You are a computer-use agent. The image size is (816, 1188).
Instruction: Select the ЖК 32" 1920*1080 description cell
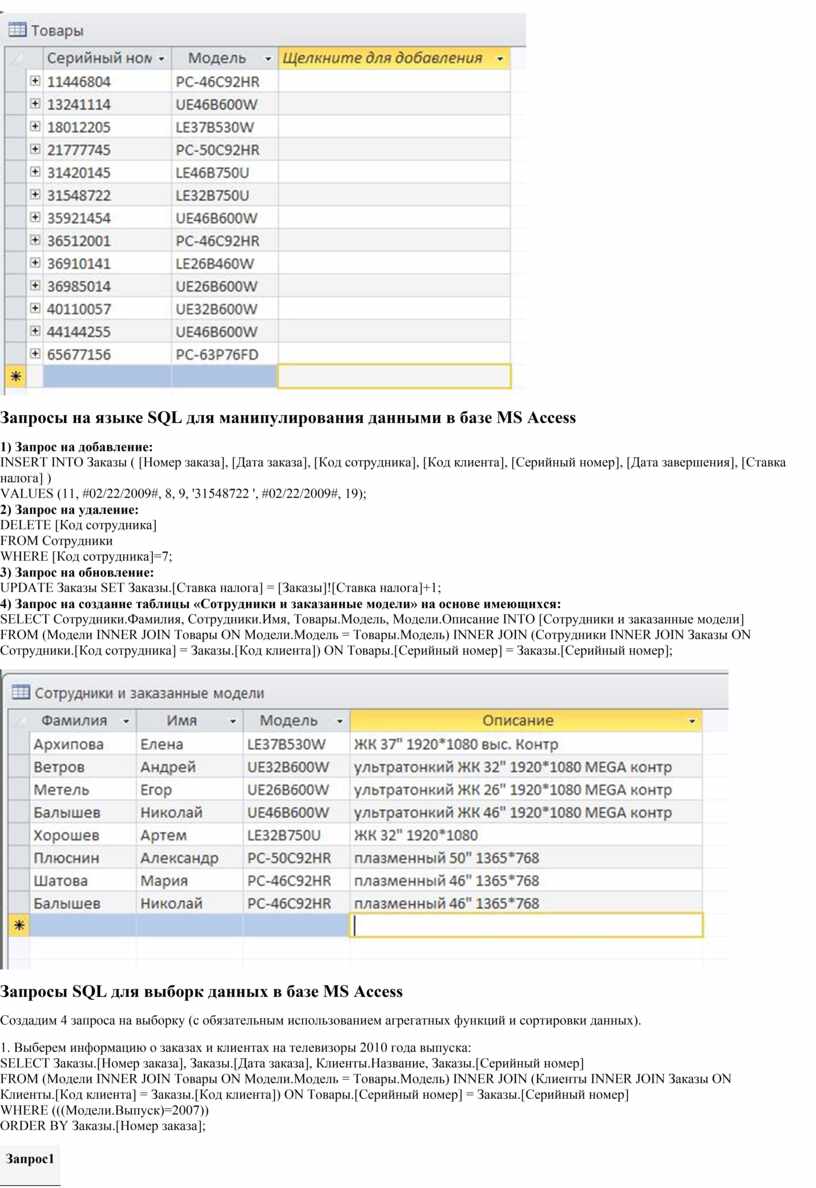527,835
